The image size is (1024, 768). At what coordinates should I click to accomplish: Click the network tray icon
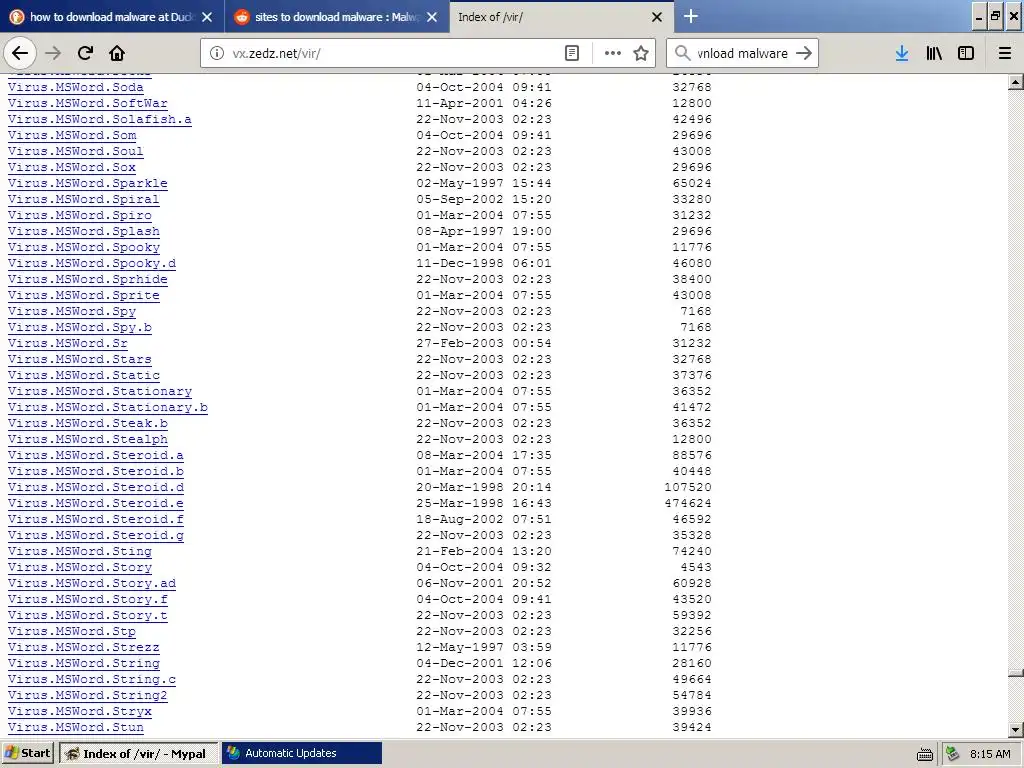(x=953, y=754)
